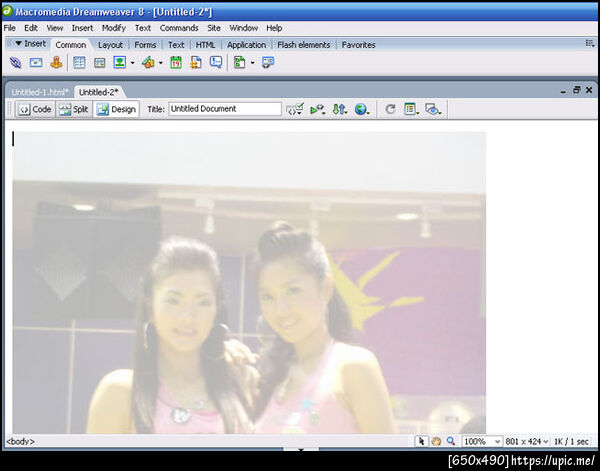Click the photo in the design area
The width and height of the screenshot is (600, 471).
click(249, 283)
